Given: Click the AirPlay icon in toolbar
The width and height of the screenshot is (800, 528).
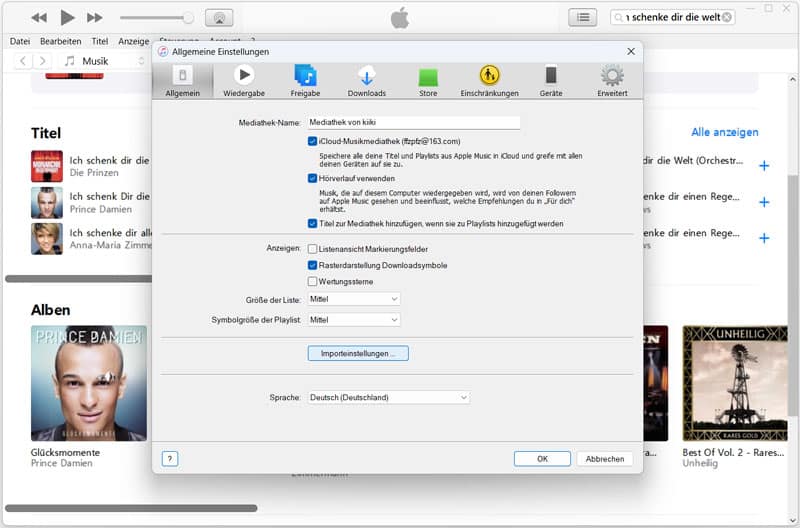Looking at the screenshot, I should pos(219,18).
